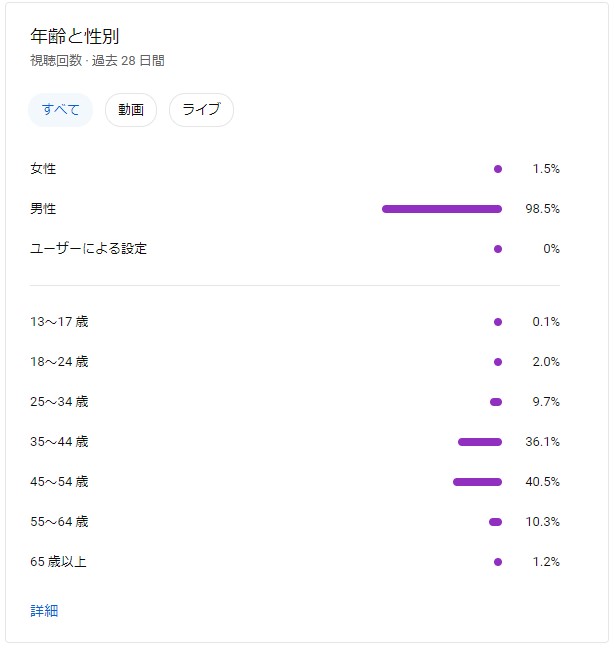This screenshot has height=648, width=614.
Task: Click the 男性 row label
Action: click(43, 209)
